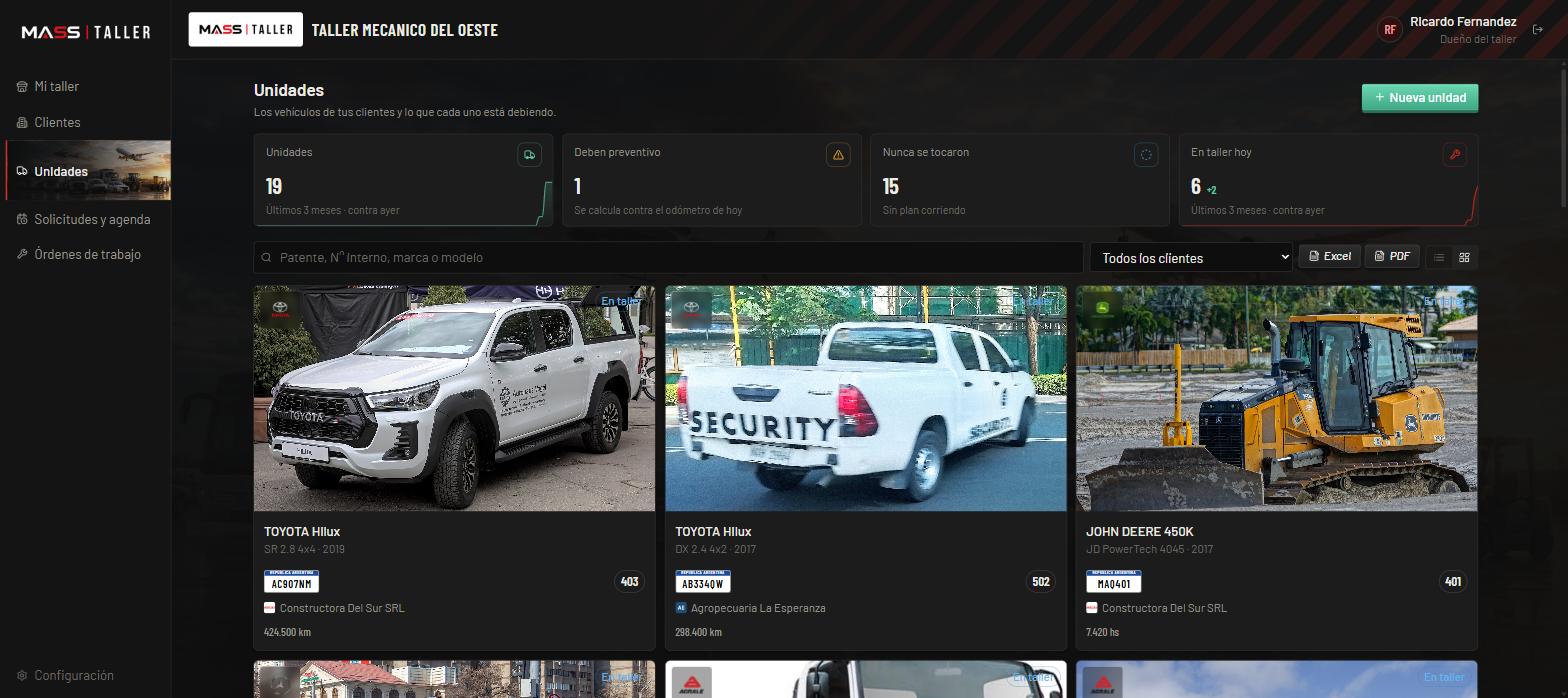1568x698 pixels.
Task: Focus the patente search field
Action: coord(668,257)
